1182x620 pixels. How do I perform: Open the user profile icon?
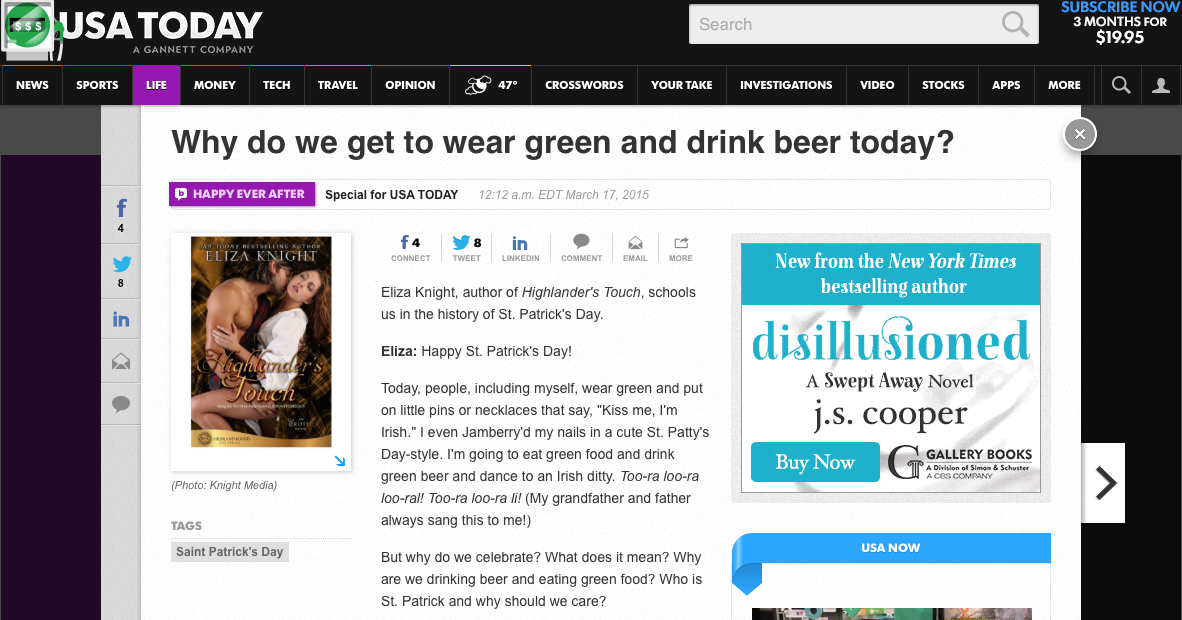[1161, 85]
